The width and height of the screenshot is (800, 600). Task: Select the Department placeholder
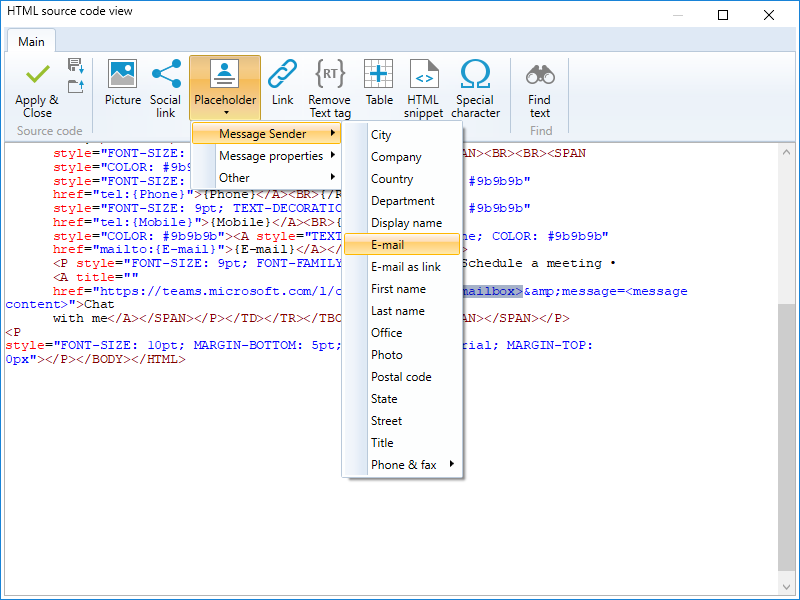click(402, 201)
